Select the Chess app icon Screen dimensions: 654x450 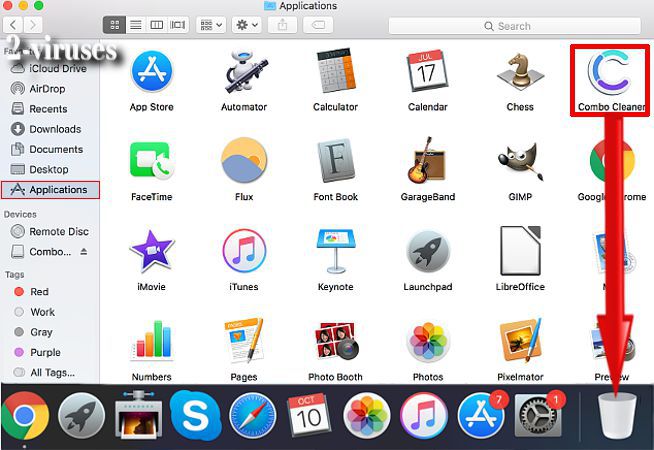coord(520,72)
